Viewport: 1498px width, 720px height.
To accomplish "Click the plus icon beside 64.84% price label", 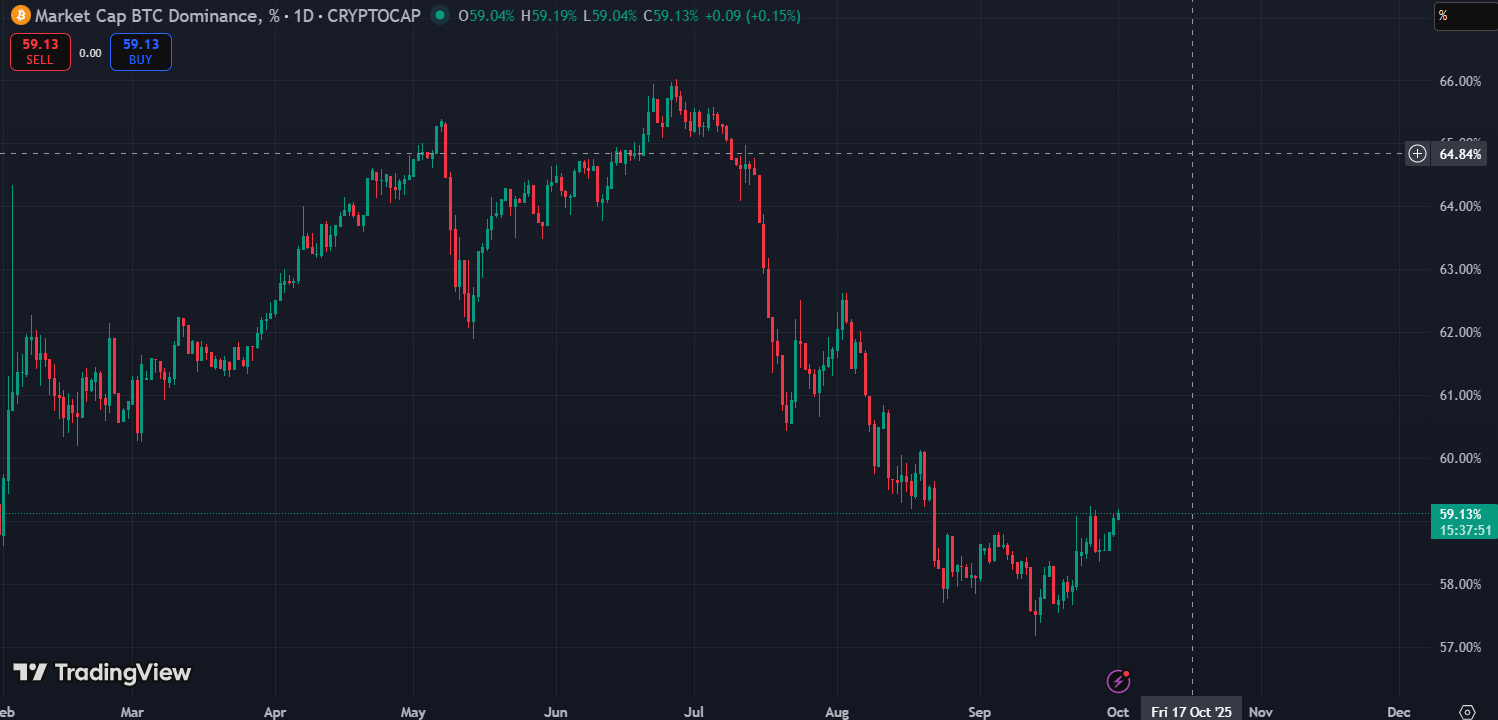I will click(x=1417, y=154).
